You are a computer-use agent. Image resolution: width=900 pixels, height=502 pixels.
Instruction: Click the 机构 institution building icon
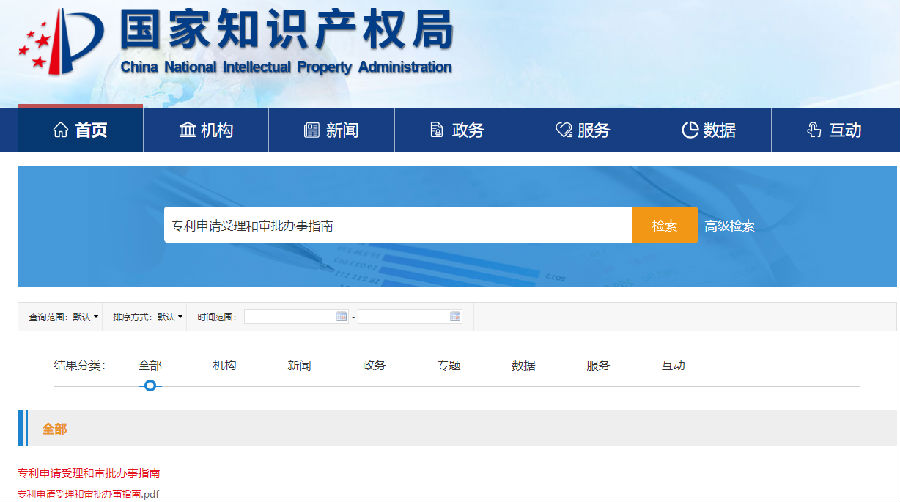[187, 130]
